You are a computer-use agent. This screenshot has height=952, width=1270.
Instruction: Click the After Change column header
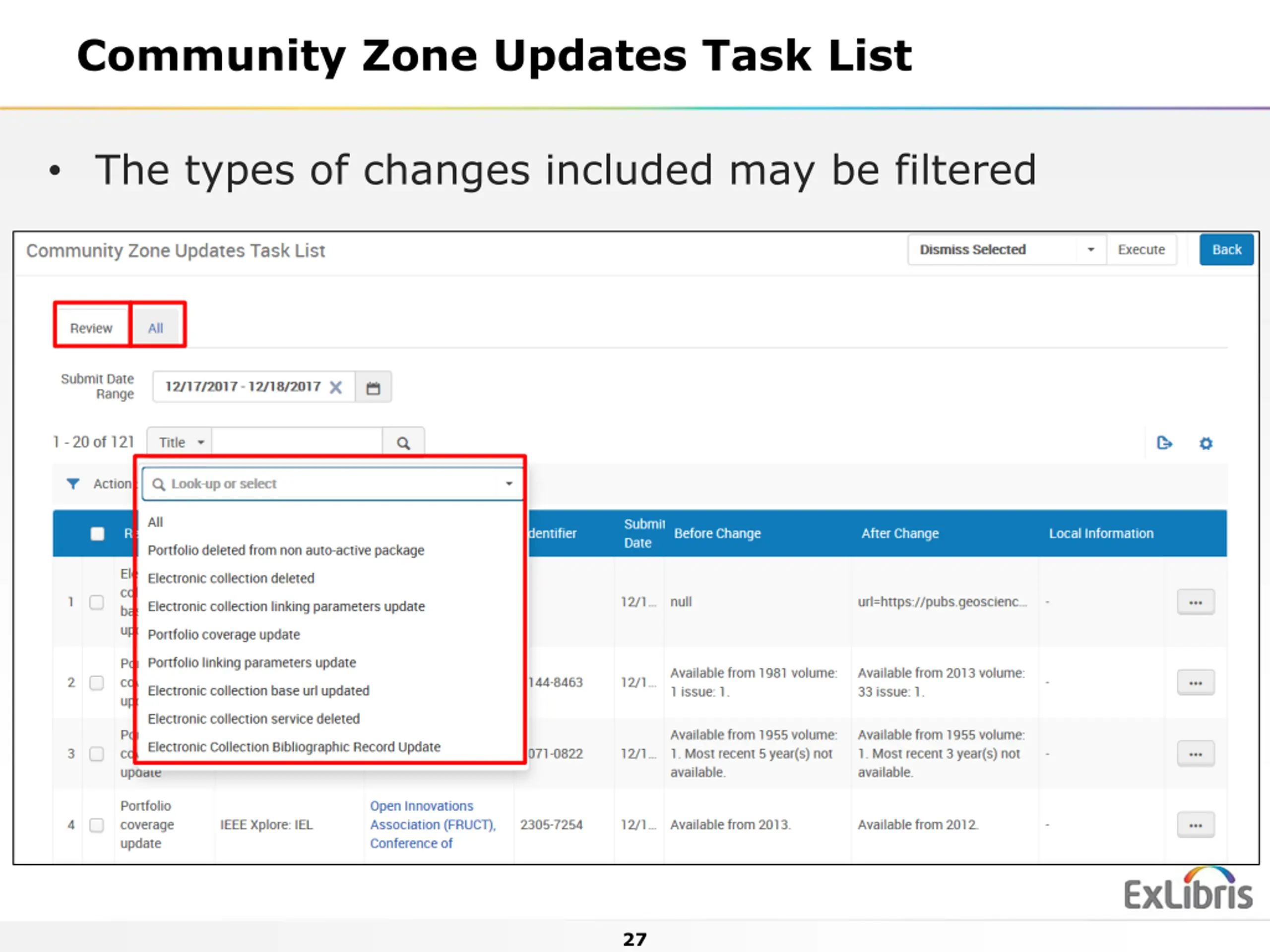coord(900,534)
